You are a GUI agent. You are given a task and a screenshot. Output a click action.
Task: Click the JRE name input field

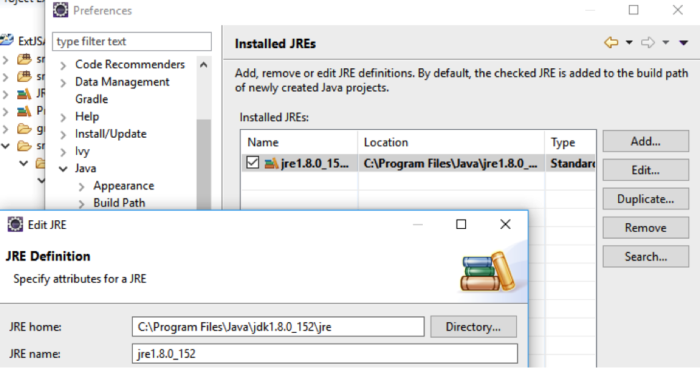point(325,354)
